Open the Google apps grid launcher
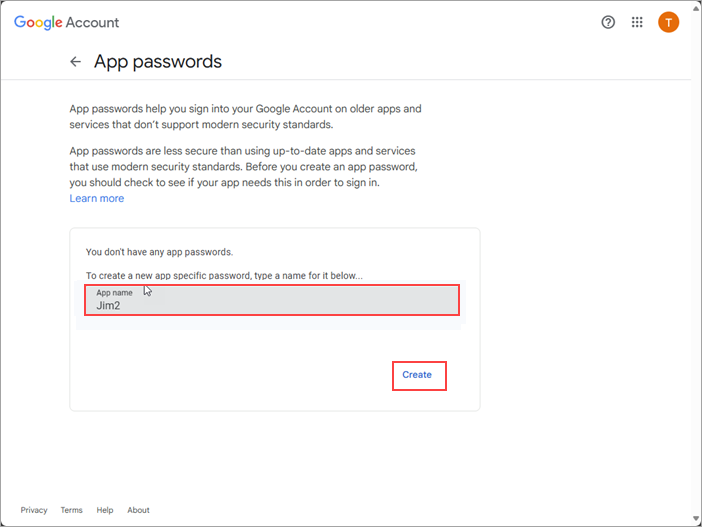This screenshot has height=527, width=702. [637, 22]
